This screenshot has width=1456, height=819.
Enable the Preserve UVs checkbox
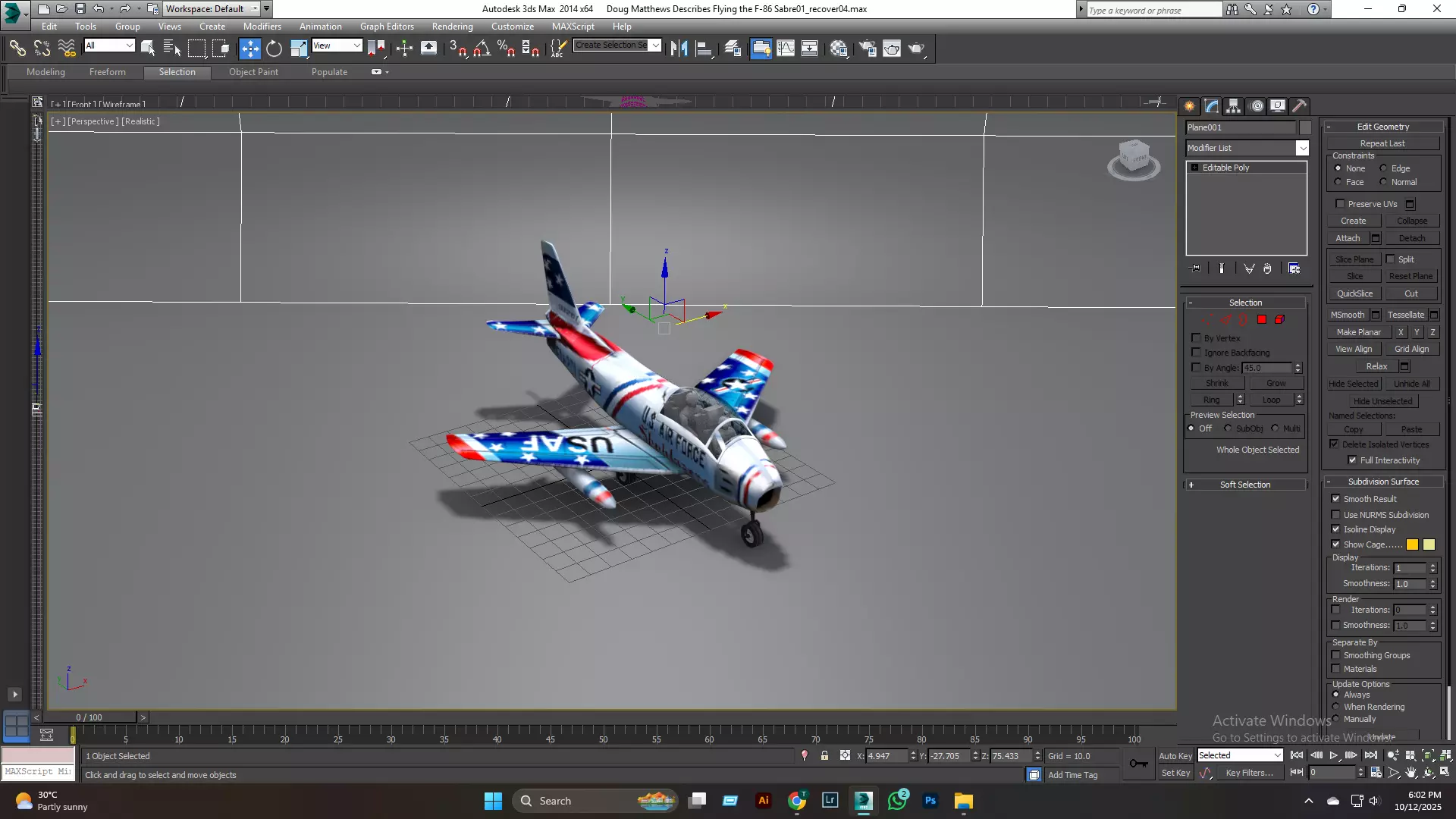tap(1340, 204)
